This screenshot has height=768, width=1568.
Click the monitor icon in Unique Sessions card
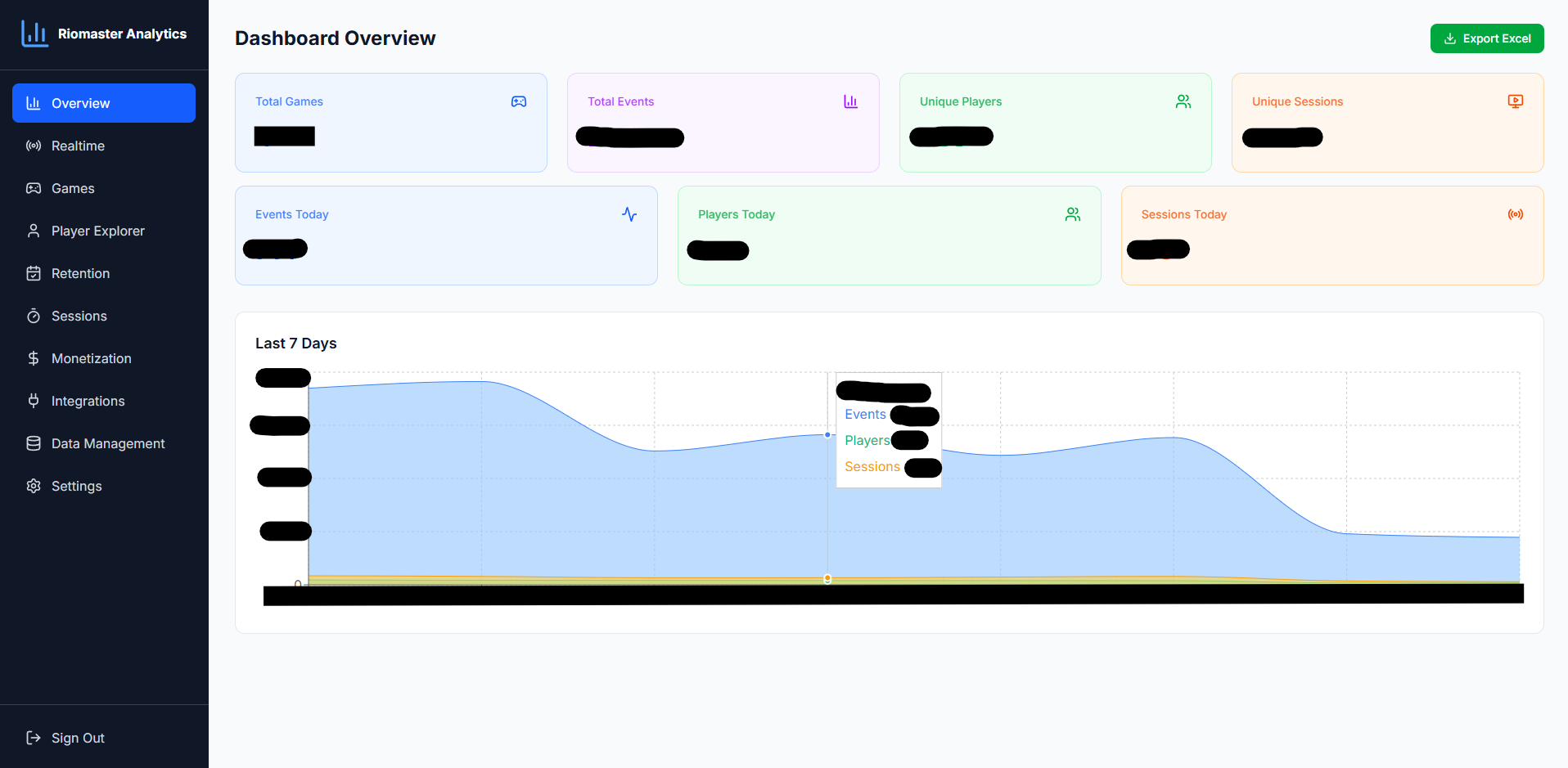[x=1515, y=101]
